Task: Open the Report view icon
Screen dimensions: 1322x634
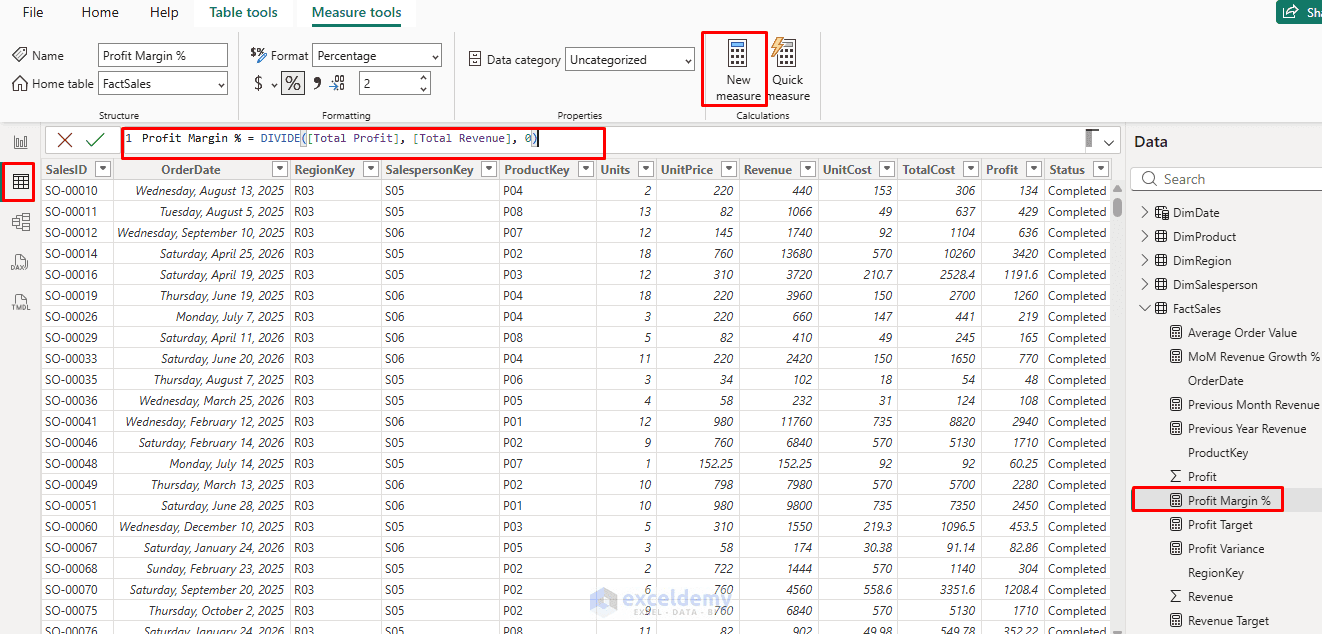Action: (20, 142)
